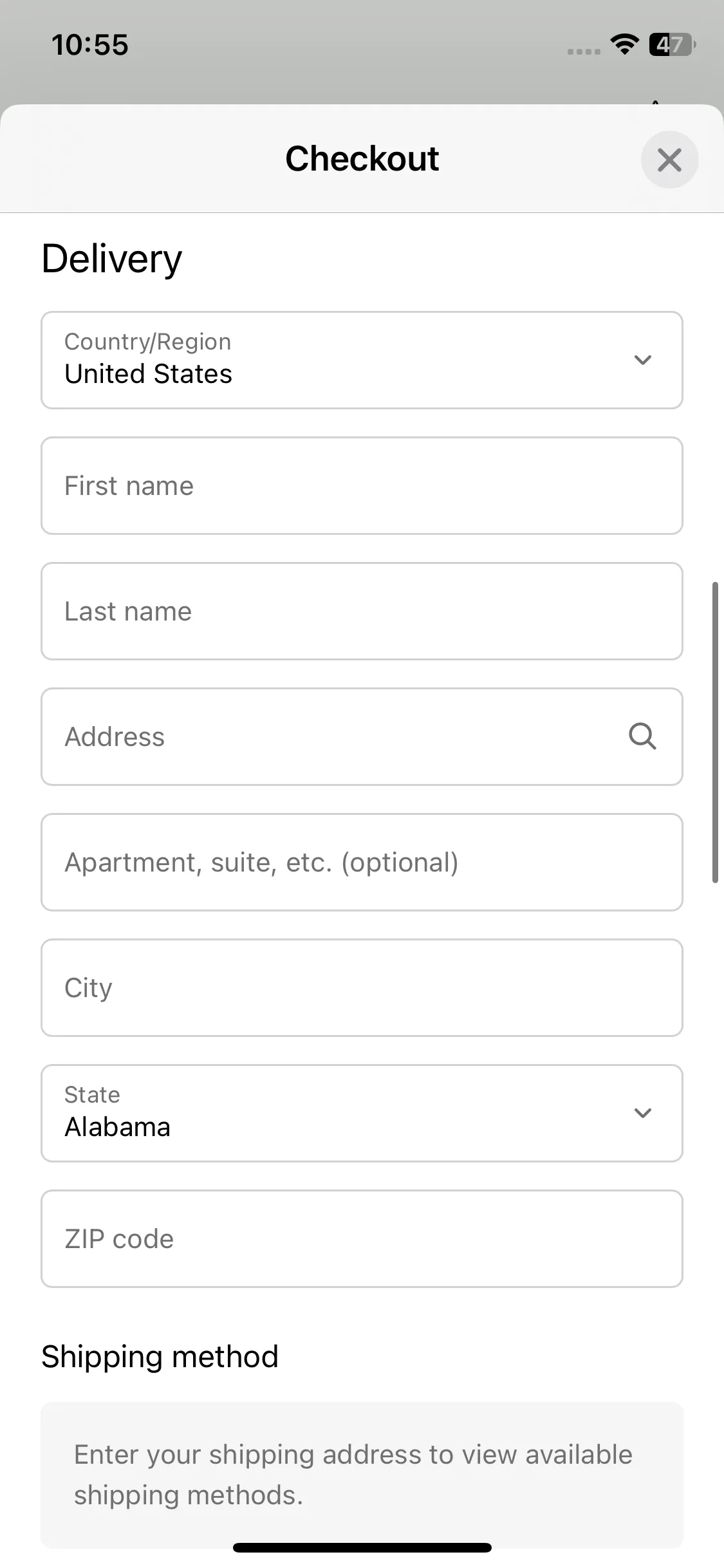The image size is (724, 1568).
Task: Tap the home indicator bar
Action: click(x=362, y=1547)
